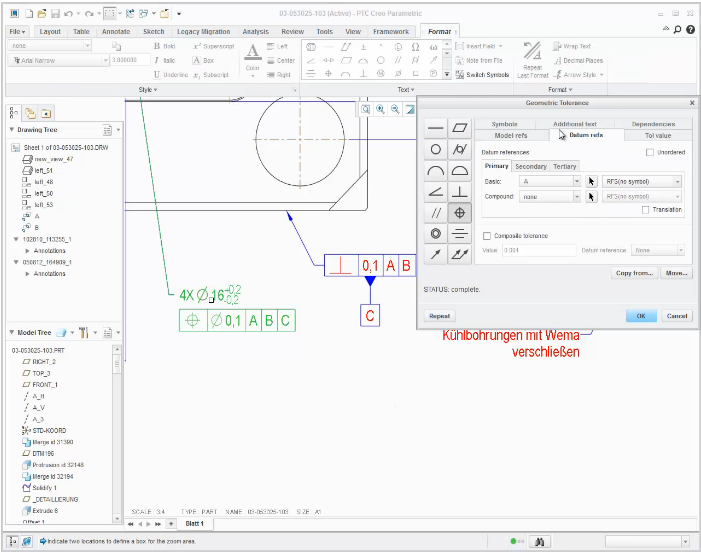
Task: Select the Position tolerance symbol
Action: (x=460, y=212)
